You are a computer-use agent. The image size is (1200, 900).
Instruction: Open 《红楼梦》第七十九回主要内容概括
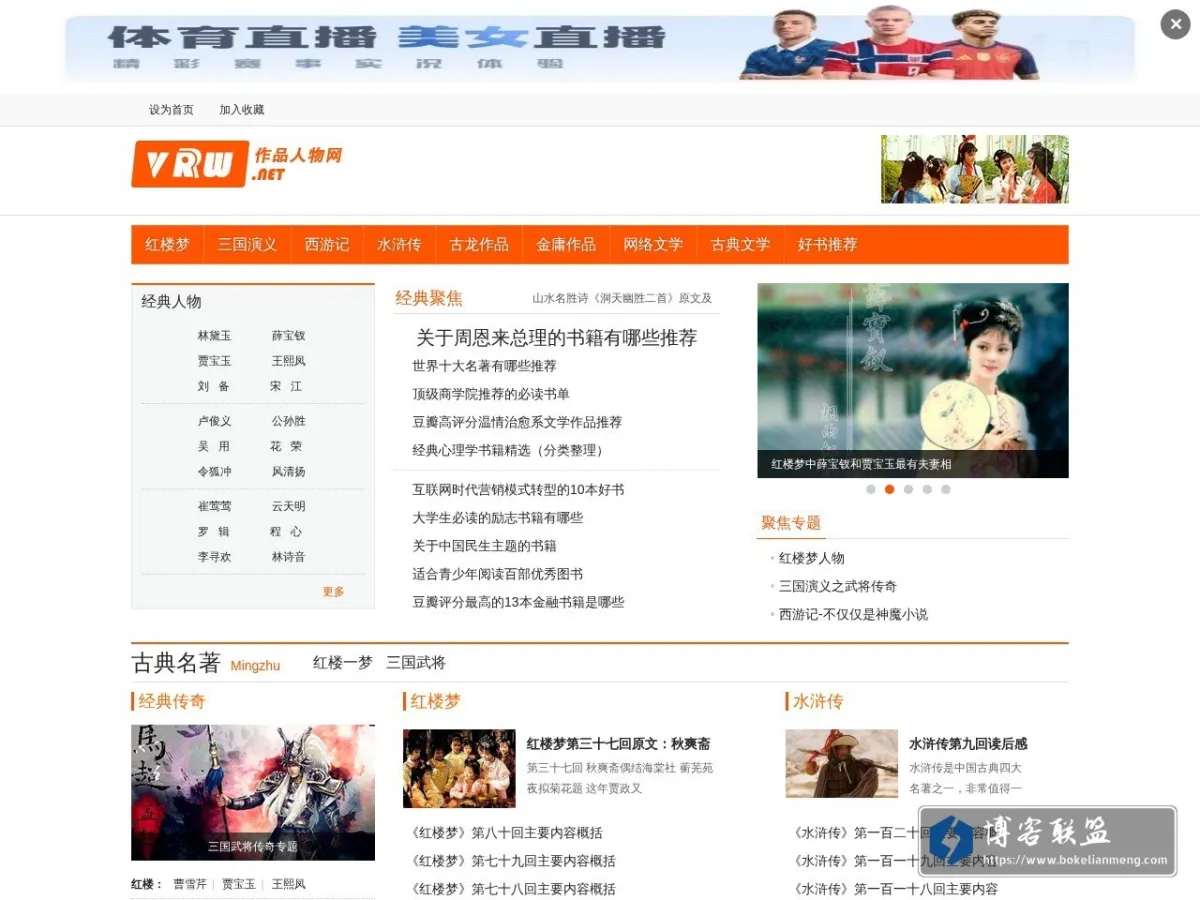(513, 861)
